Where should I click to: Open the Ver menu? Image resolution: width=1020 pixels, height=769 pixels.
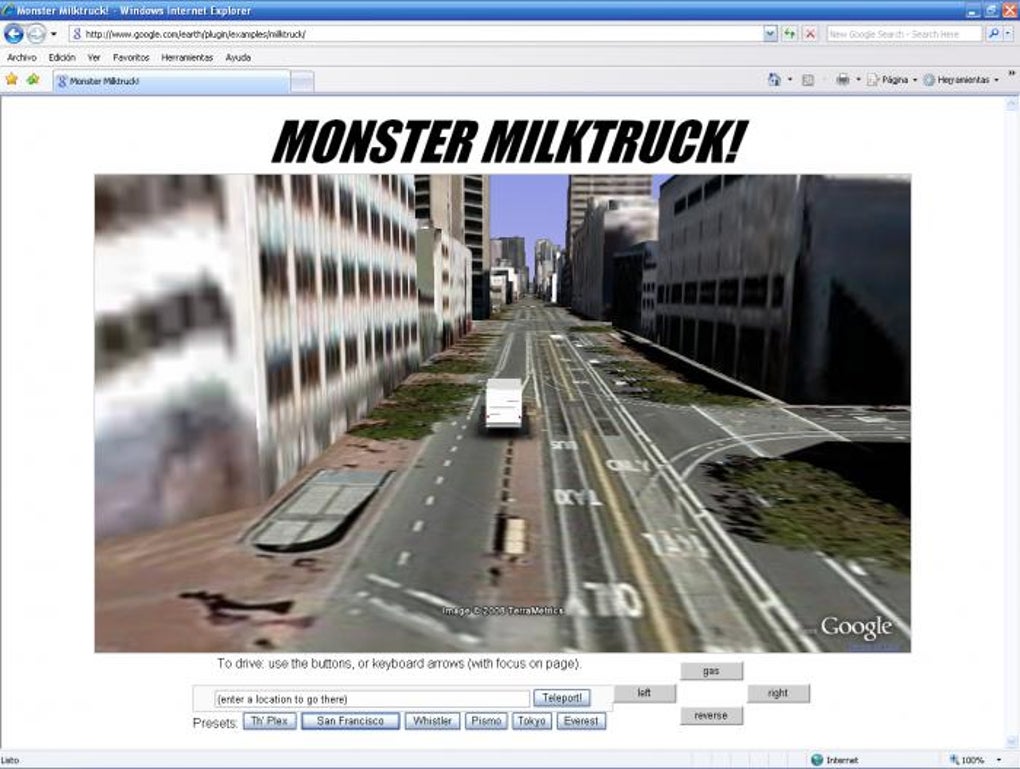(94, 57)
